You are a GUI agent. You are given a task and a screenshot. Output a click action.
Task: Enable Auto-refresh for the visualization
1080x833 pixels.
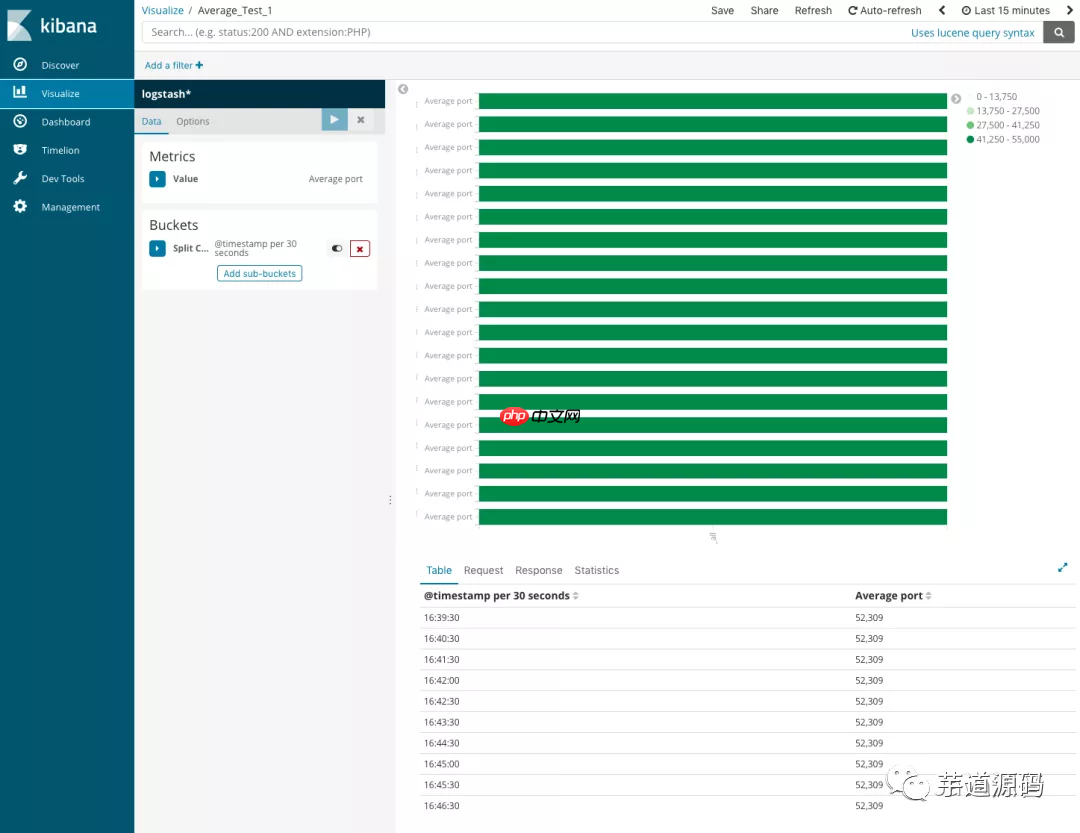(x=884, y=10)
